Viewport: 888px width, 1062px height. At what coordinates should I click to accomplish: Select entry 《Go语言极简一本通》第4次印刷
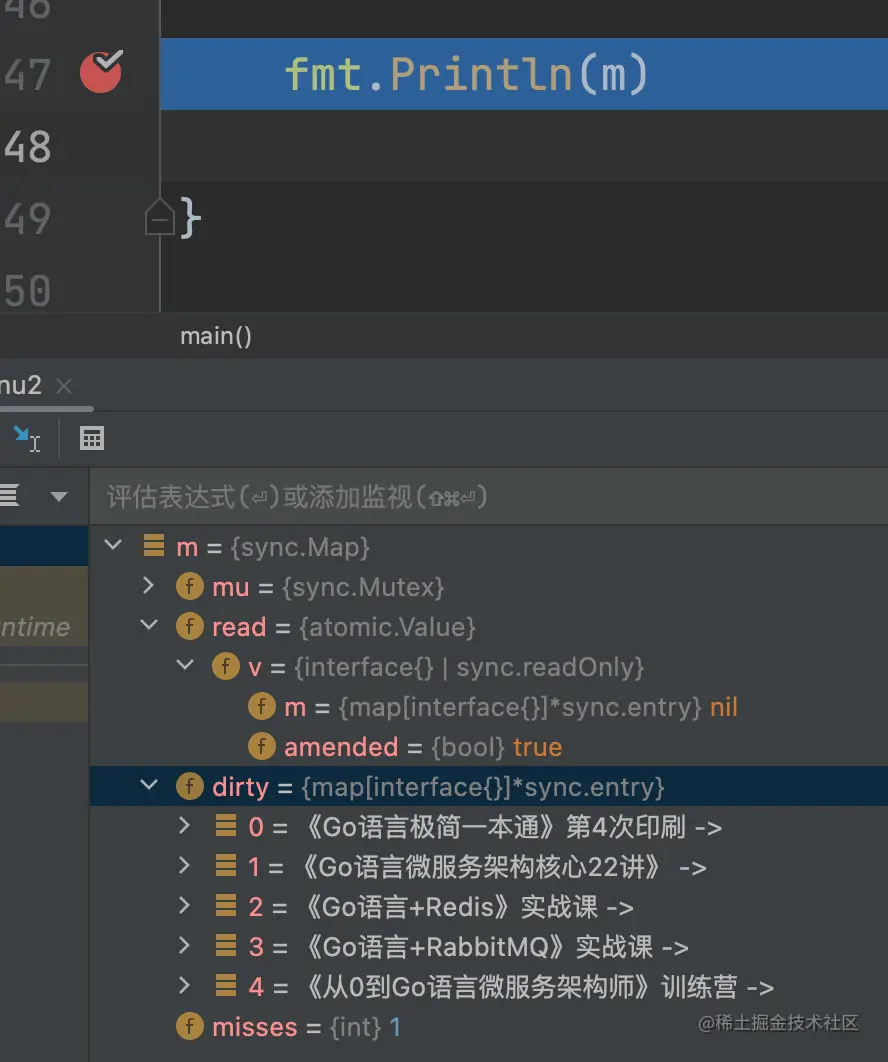488,827
